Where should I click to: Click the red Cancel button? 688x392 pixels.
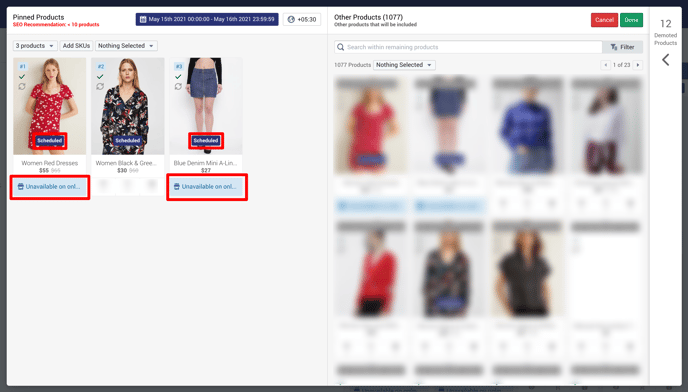click(604, 20)
